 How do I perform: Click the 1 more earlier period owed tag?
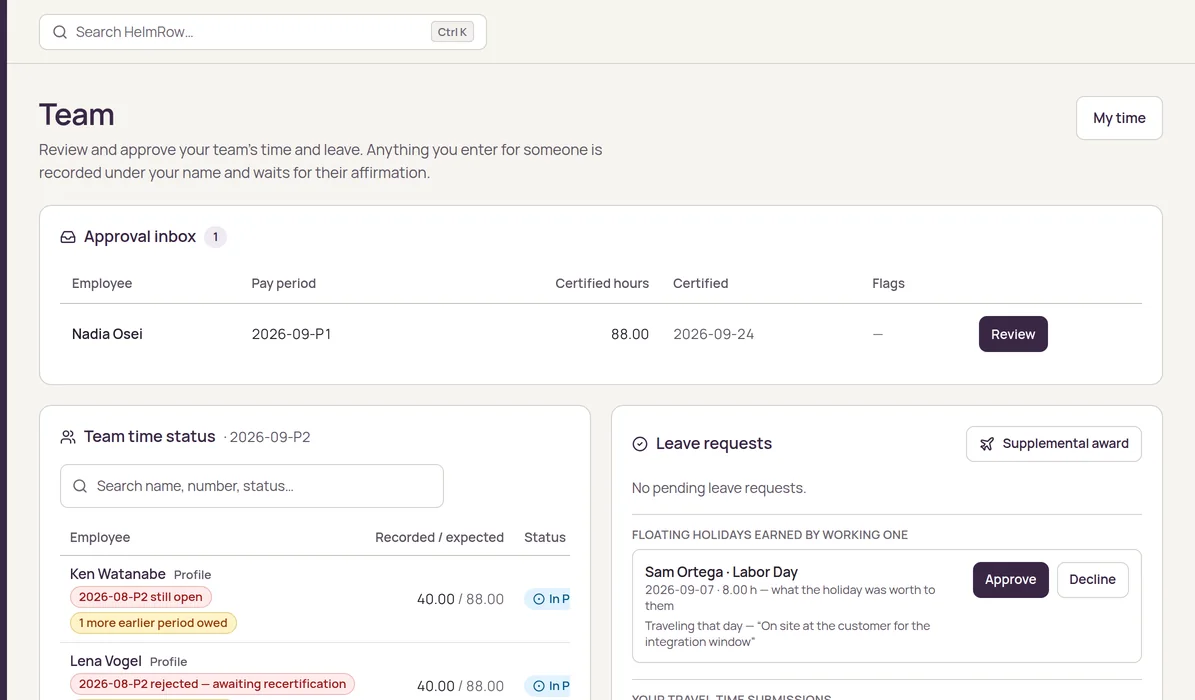153,623
